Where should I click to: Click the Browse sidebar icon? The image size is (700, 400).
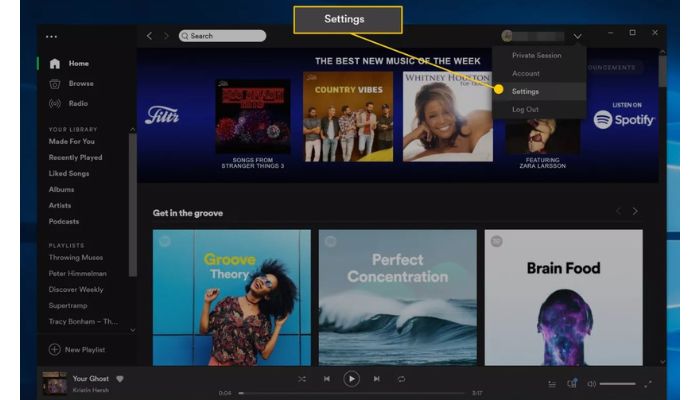click(55, 83)
